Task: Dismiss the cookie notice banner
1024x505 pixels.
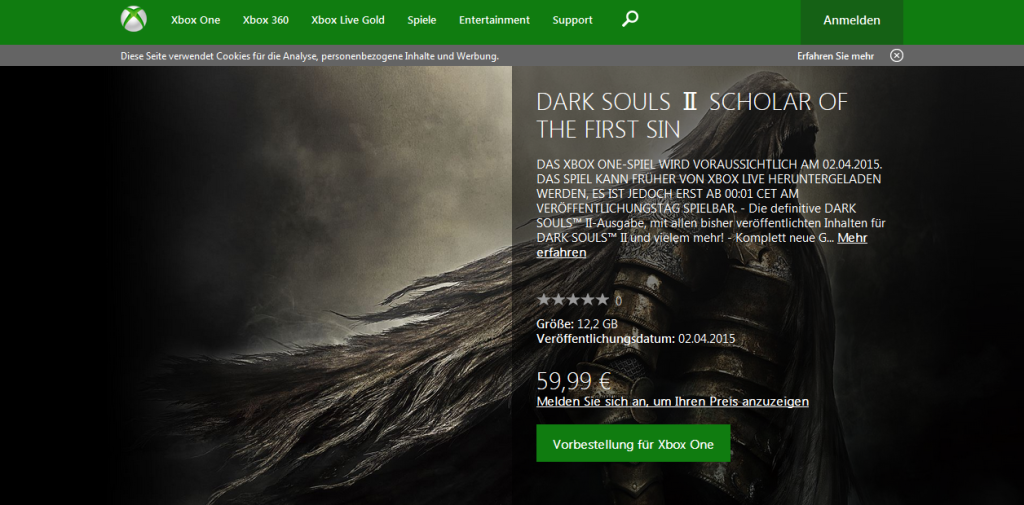Action: (x=896, y=56)
